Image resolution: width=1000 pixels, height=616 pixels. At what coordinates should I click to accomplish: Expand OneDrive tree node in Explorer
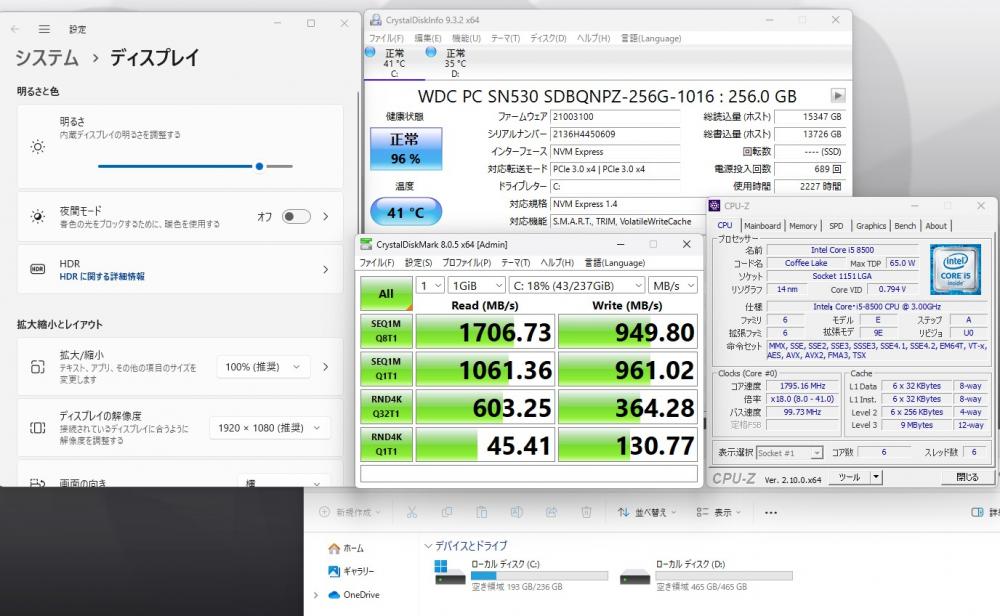(316, 595)
